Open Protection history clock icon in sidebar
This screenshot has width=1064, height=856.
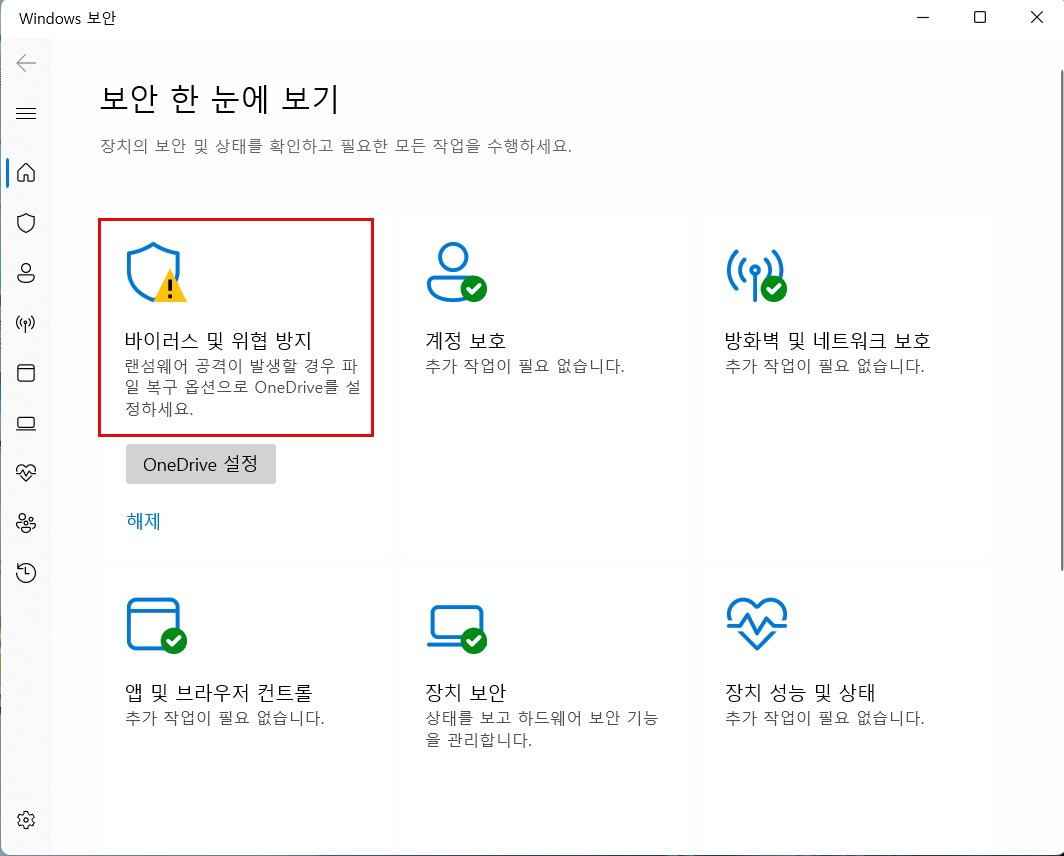click(26, 573)
